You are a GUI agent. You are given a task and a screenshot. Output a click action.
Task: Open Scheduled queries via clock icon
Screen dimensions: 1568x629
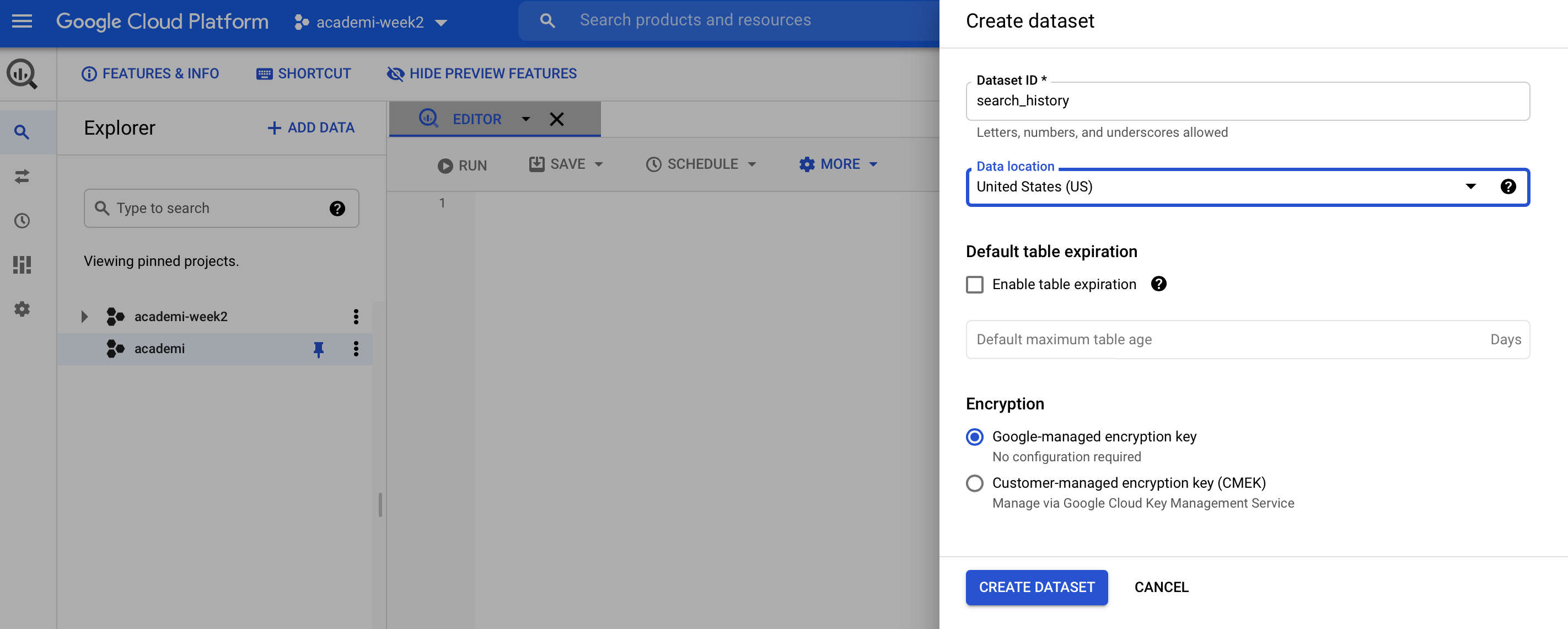pos(23,221)
